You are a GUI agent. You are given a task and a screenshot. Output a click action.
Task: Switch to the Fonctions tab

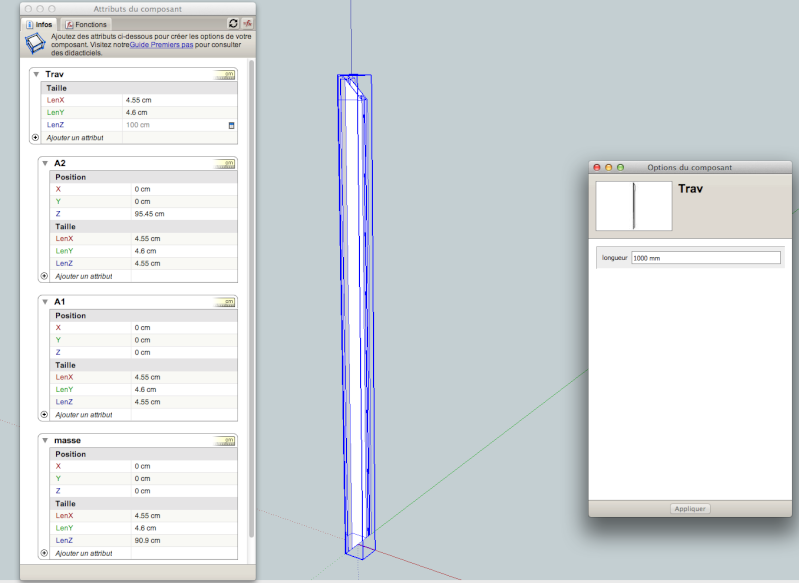[x=86, y=24]
